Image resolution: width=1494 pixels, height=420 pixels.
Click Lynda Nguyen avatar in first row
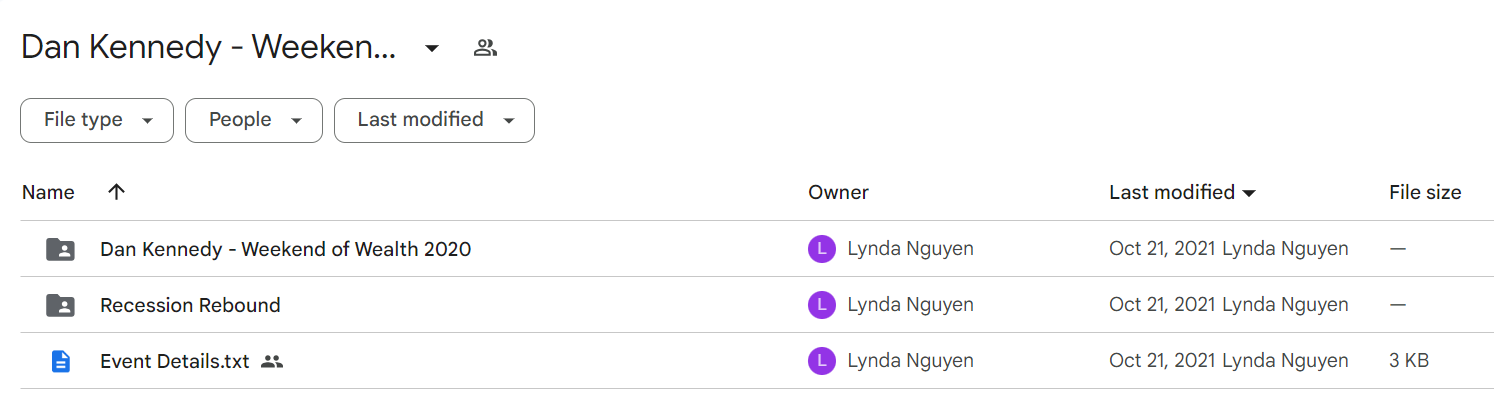[x=821, y=249]
